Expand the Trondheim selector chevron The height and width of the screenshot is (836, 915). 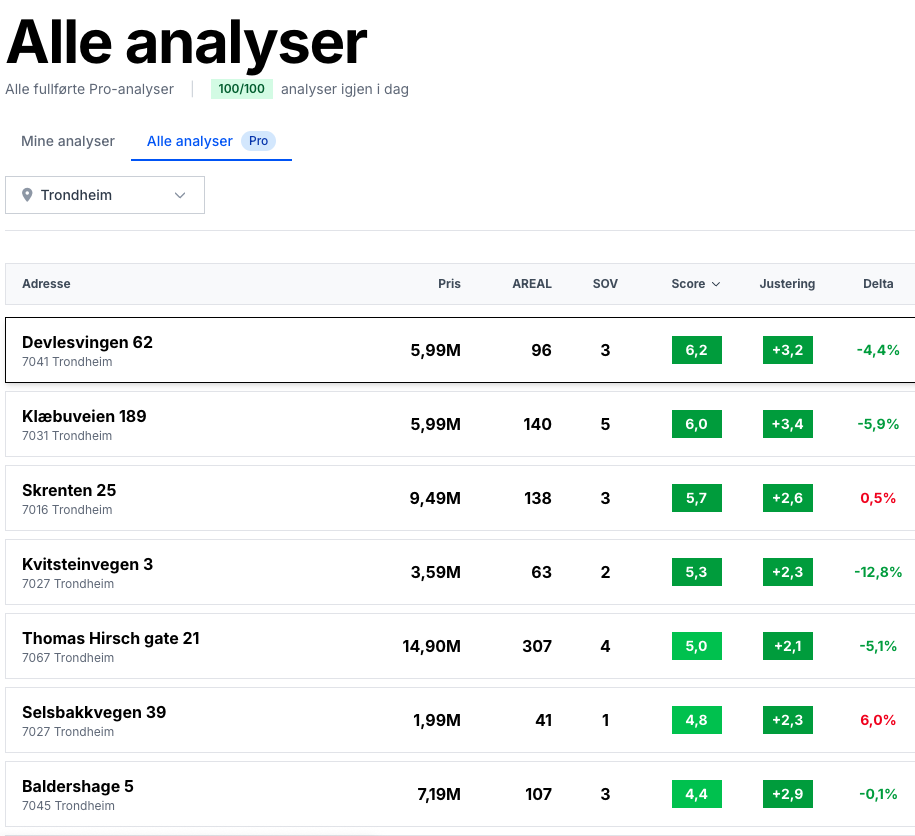(x=178, y=194)
